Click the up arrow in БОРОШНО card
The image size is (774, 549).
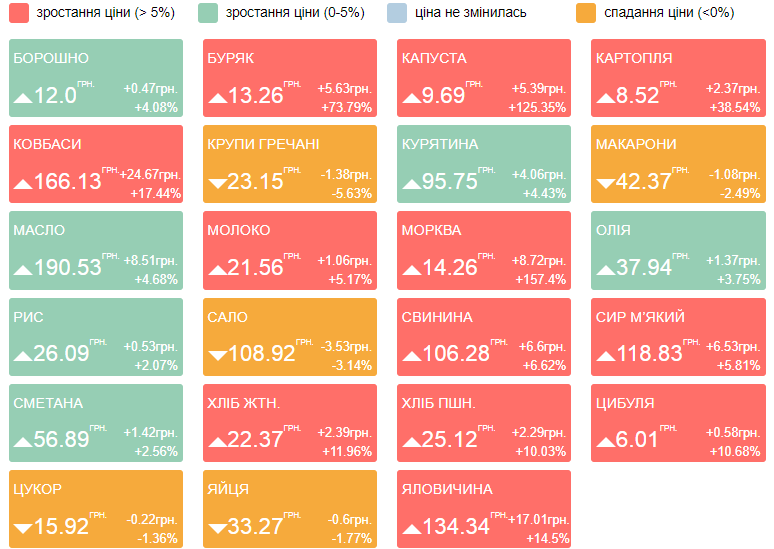23,97
